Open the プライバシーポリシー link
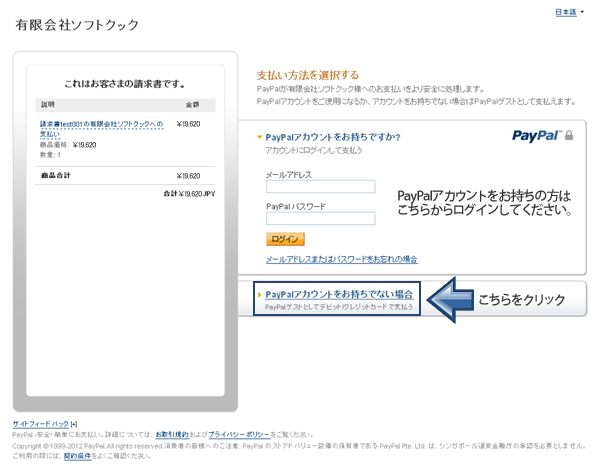The width and height of the screenshot is (600, 470). pyautogui.click(x=239, y=434)
